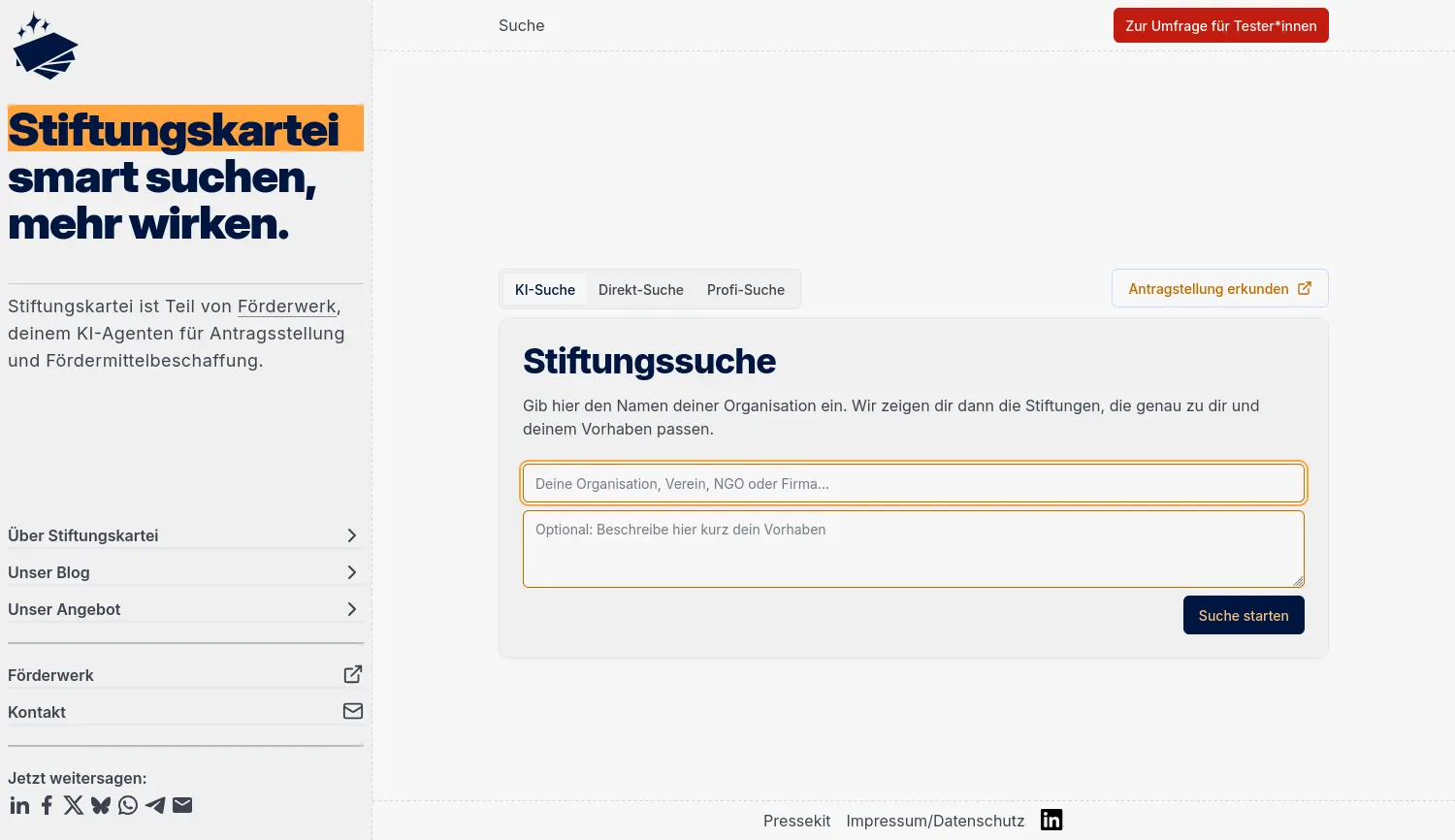
Task: Select the KI-Suche tab
Action: 544,290
